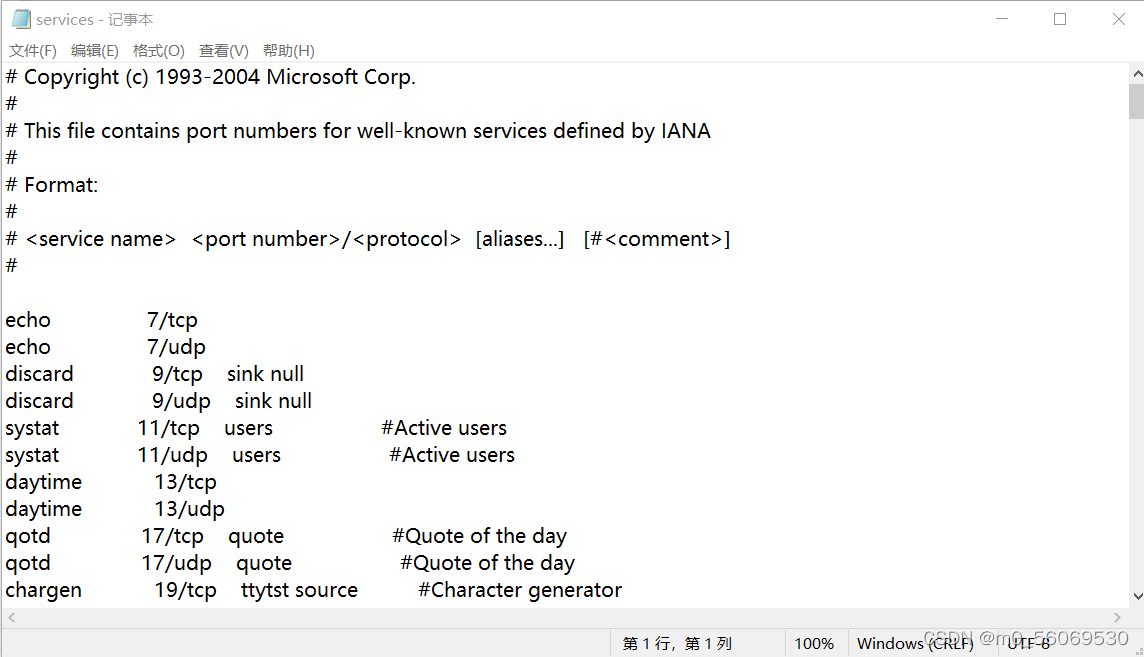1144x657 pixels.
Task: Click the Windows (CRLF) status bar indicator
Action: point(915,643)
